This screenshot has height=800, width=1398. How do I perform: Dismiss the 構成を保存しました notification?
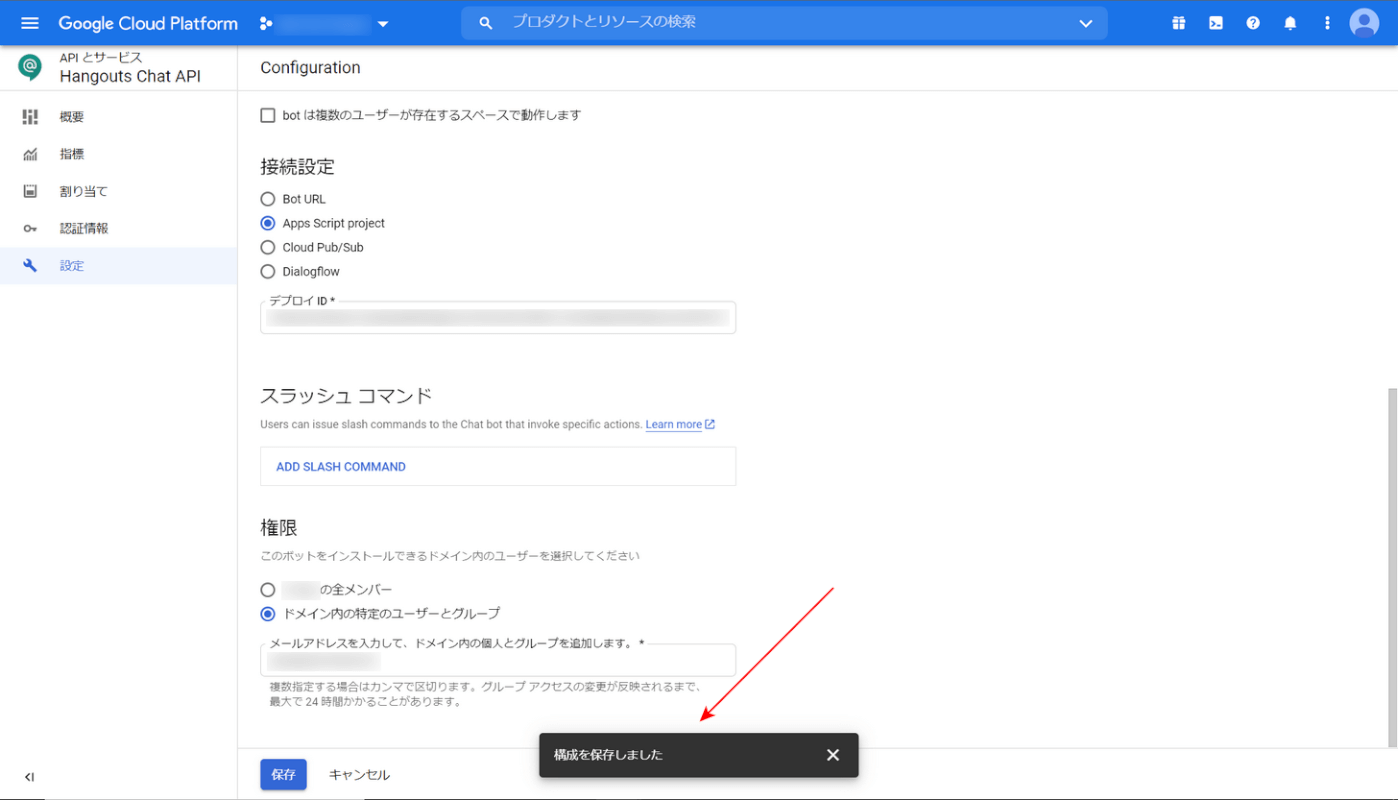(833, 755)
